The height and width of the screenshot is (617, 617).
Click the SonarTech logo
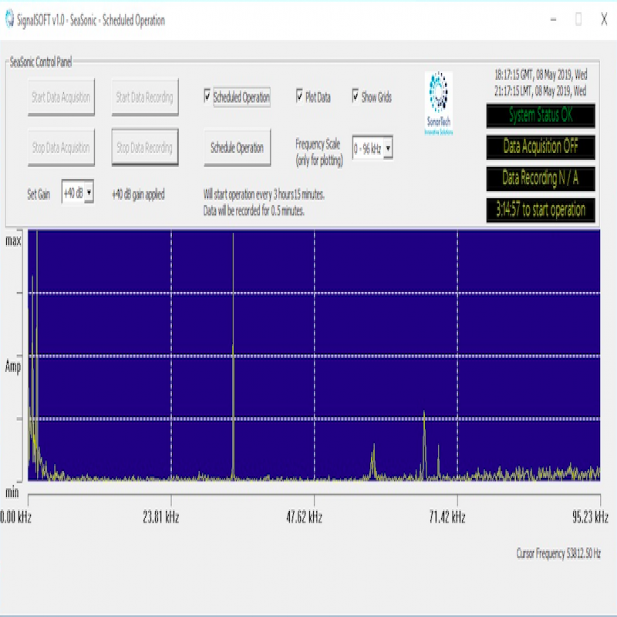[x=438, y=103]
